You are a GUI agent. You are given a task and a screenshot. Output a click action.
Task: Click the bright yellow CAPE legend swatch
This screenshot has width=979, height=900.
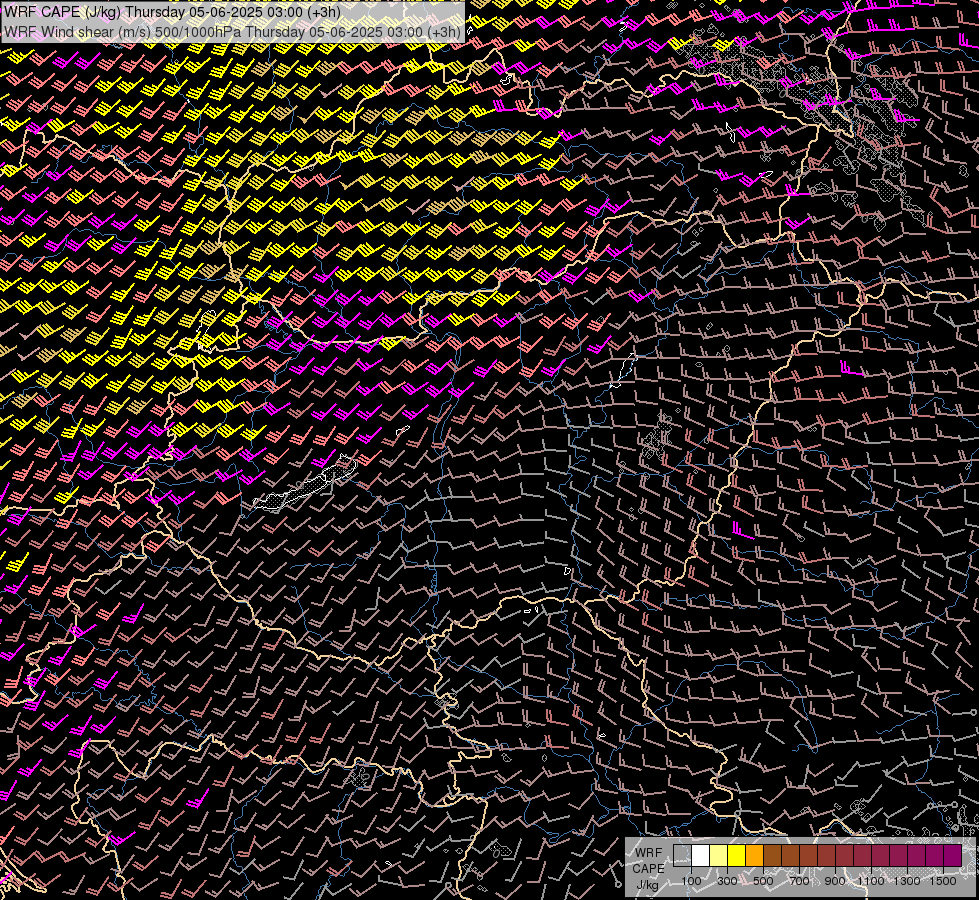737,856
